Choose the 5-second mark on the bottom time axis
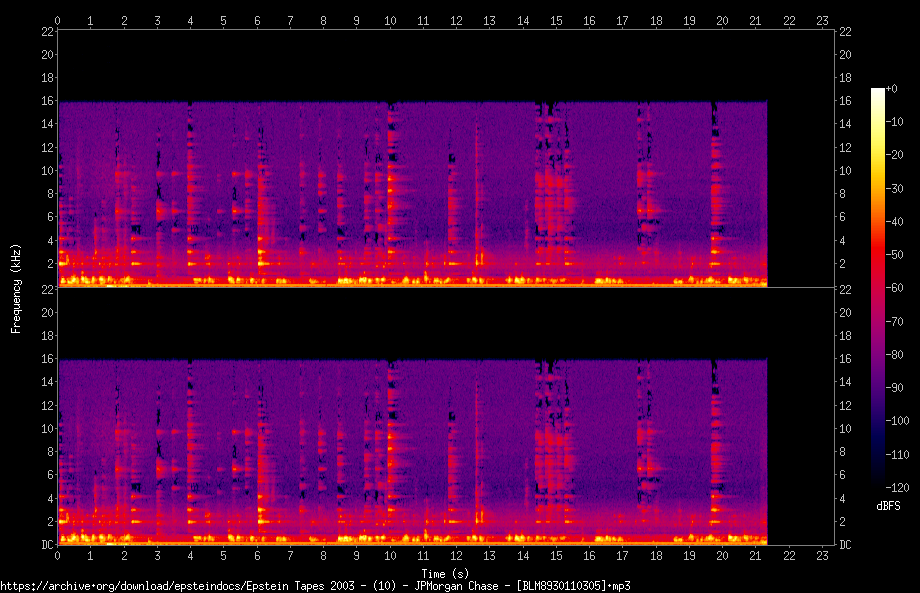 [x=224, y=554]
